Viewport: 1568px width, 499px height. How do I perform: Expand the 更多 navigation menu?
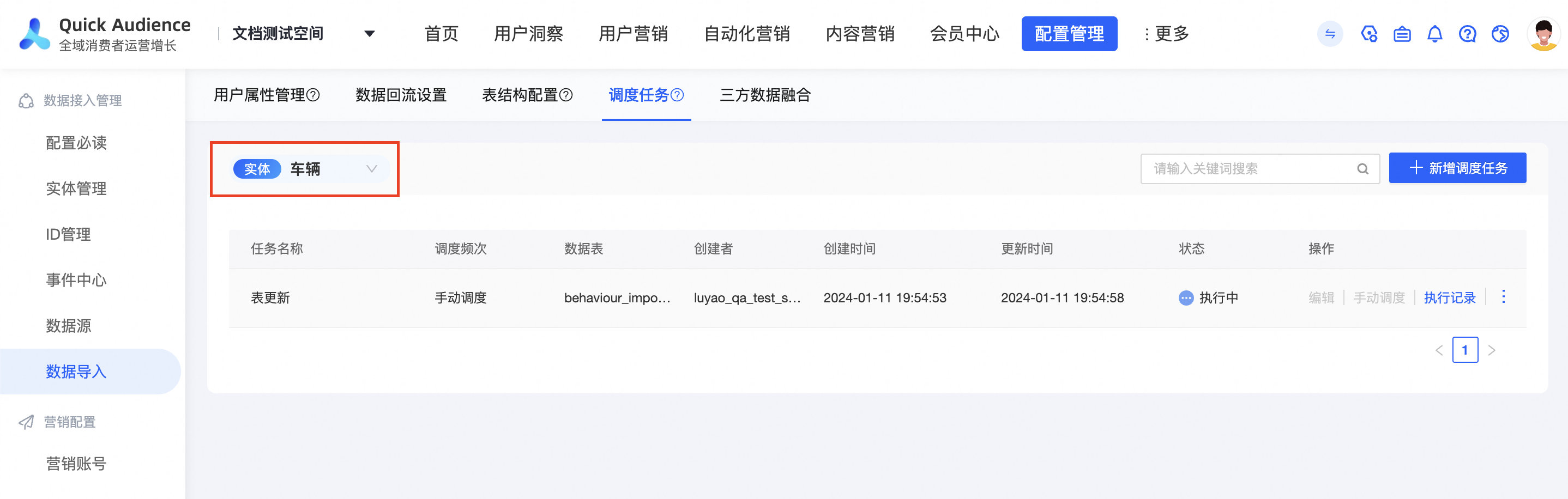click(x=1166, y=34)
